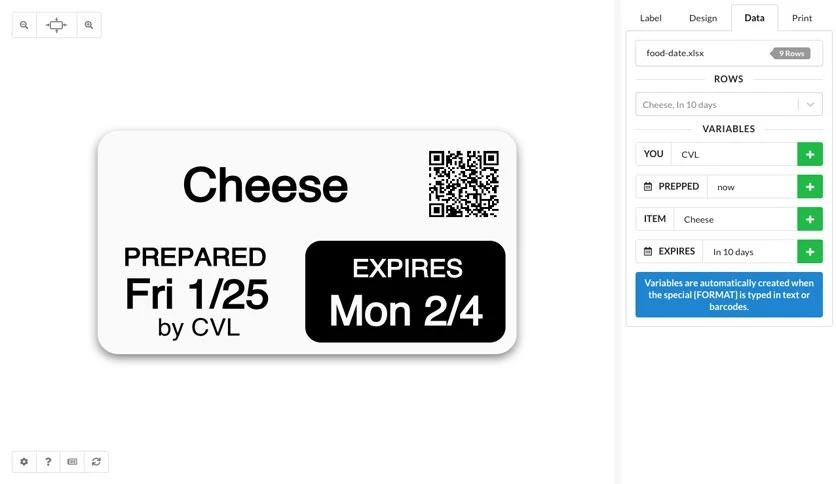The image size is (836, 484).
Task: Open settings via the gear icon
Action: point(24,462)
